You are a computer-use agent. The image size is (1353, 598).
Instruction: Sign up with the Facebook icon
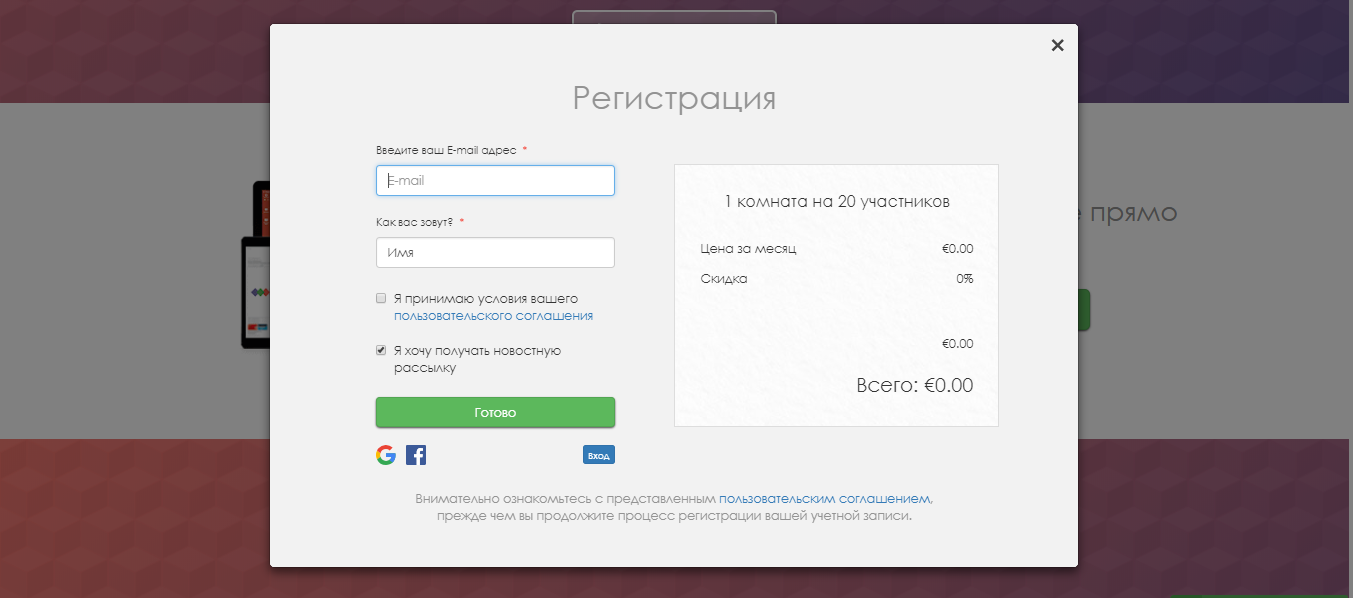coord(416,455)
